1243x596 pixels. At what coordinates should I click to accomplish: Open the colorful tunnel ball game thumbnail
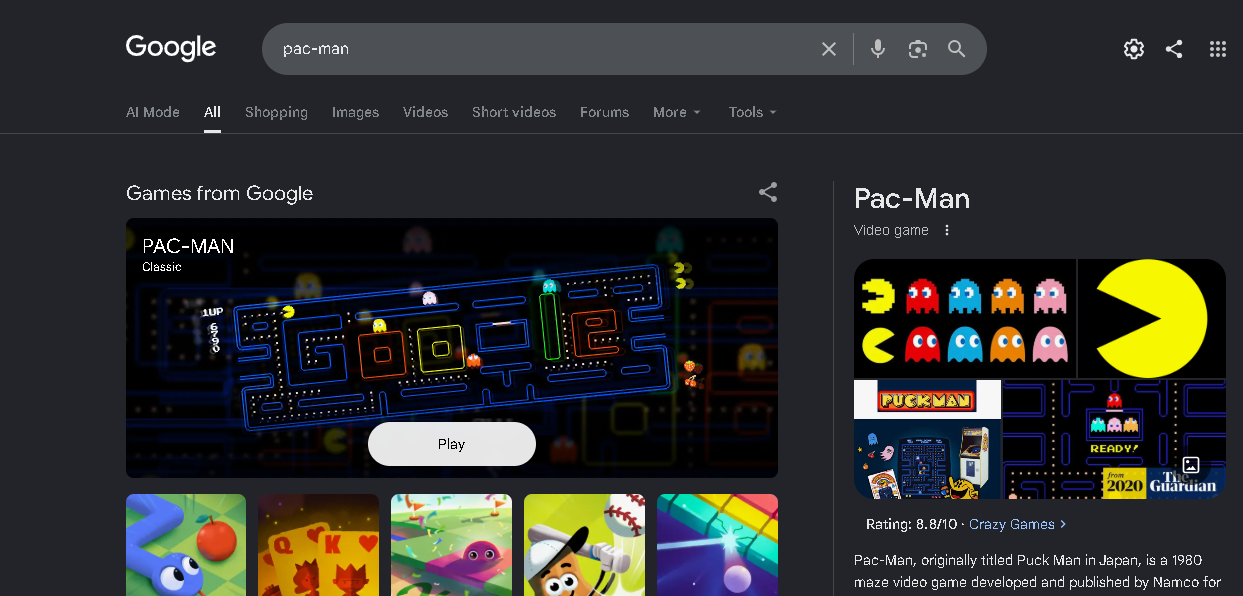[x=717, y=545]
